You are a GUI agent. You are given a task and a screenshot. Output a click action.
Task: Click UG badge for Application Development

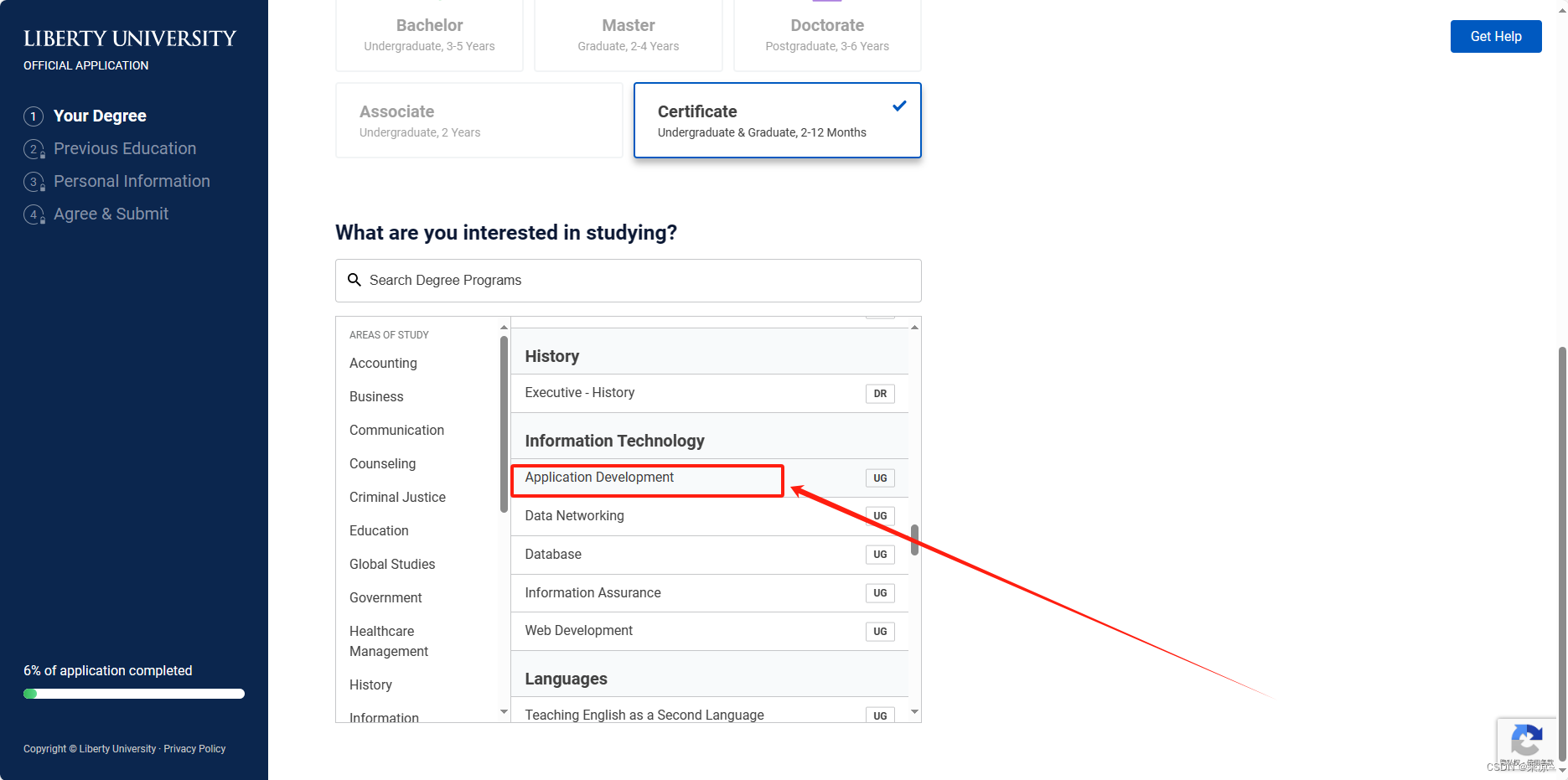[x=880, y=478]
